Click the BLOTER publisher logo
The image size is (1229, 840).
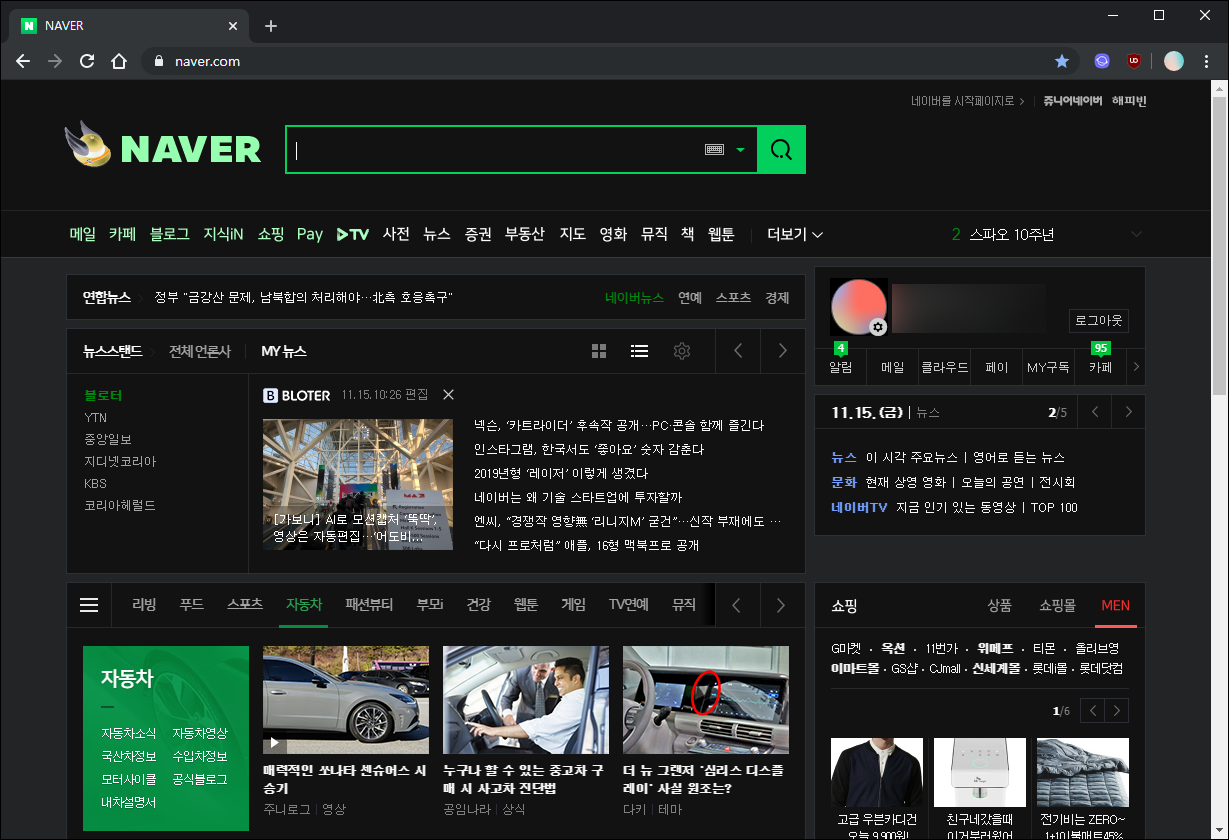pos(297,395)
